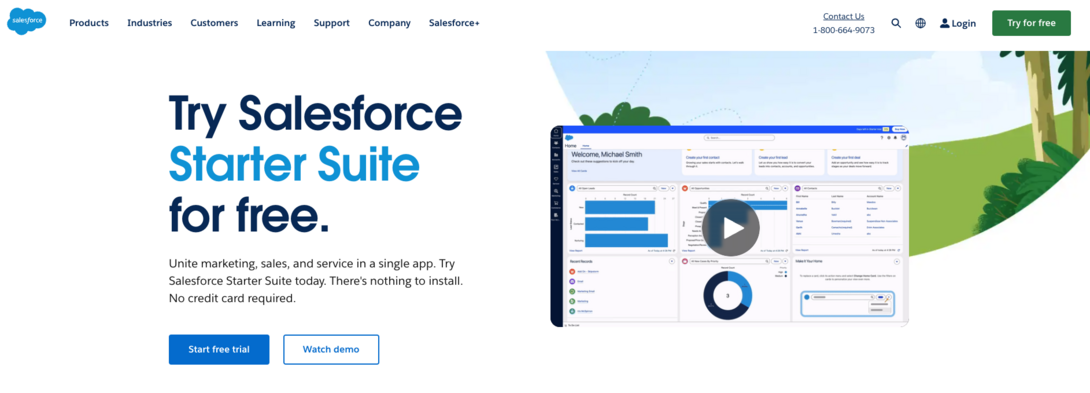The height and width of the screenshot is (393, 1090).
Task: Click the Unite marketing, sales, and service paragraph
Action: click(x=316, y=281)
